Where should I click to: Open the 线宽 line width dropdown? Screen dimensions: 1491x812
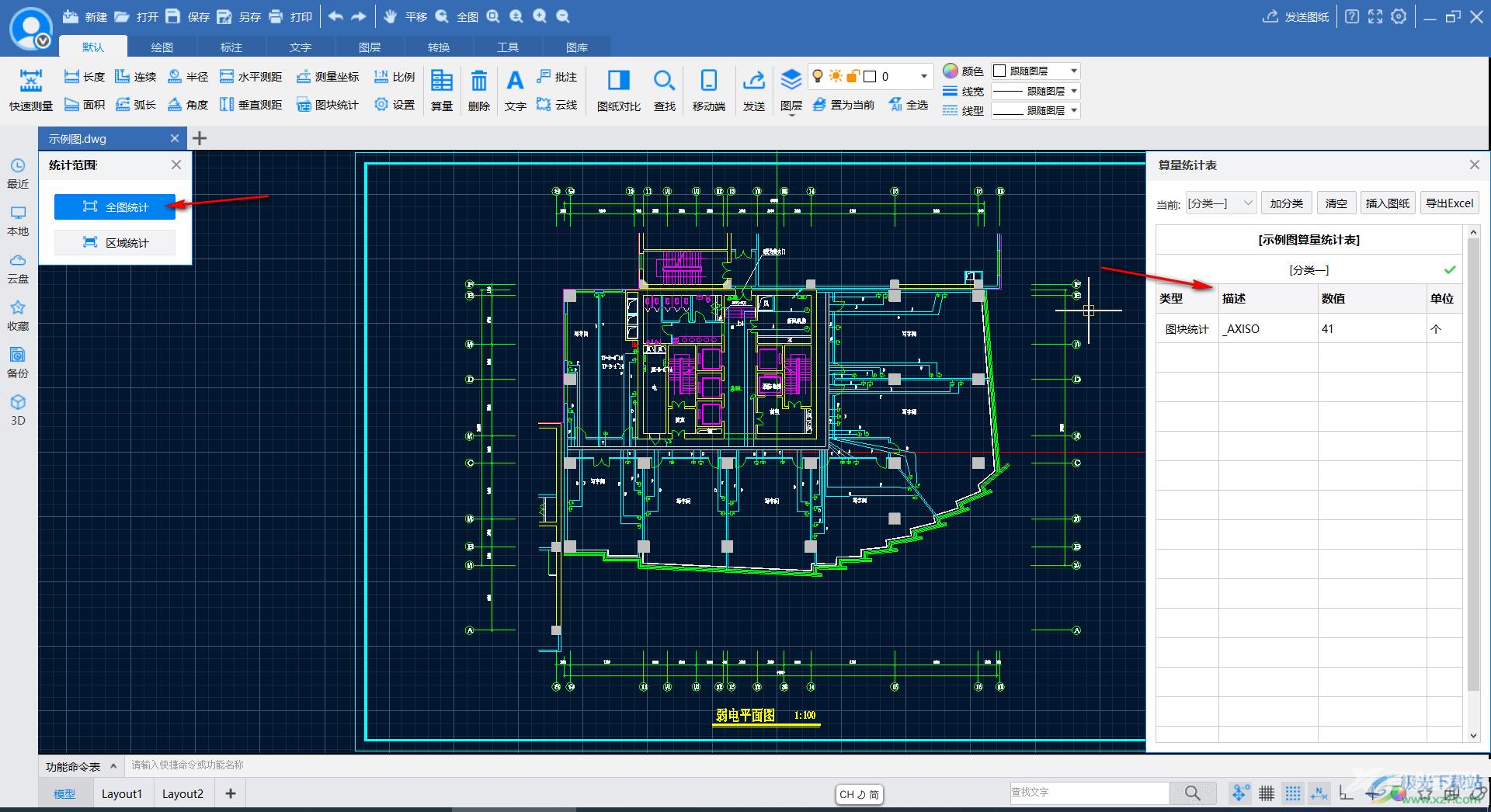pos(1036,91)
